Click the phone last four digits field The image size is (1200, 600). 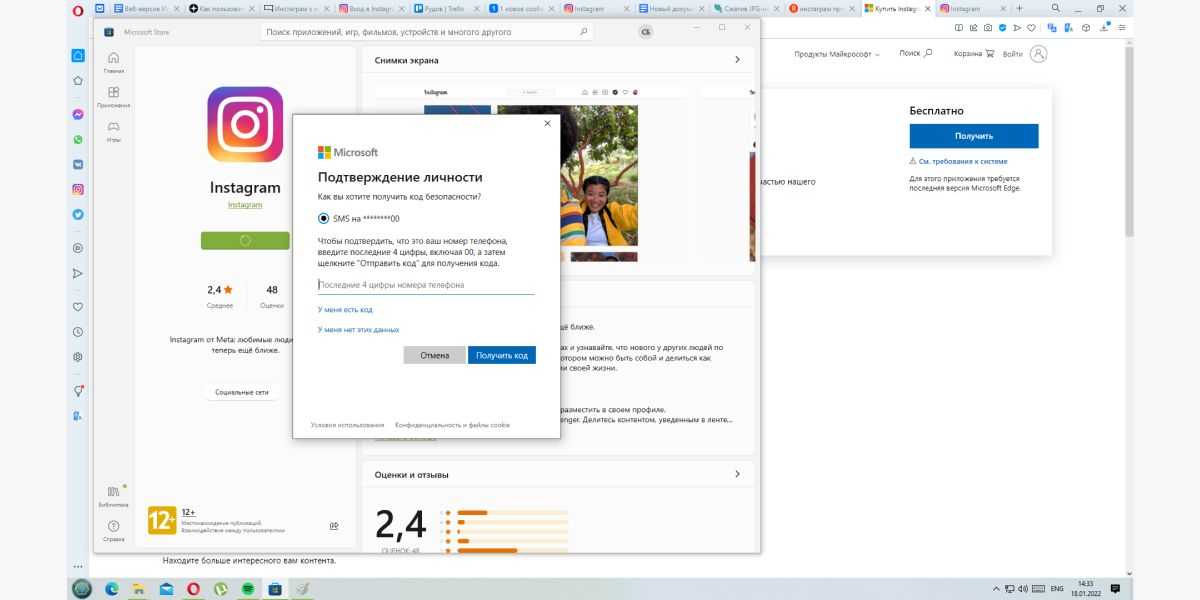click(x=426, y=285)
